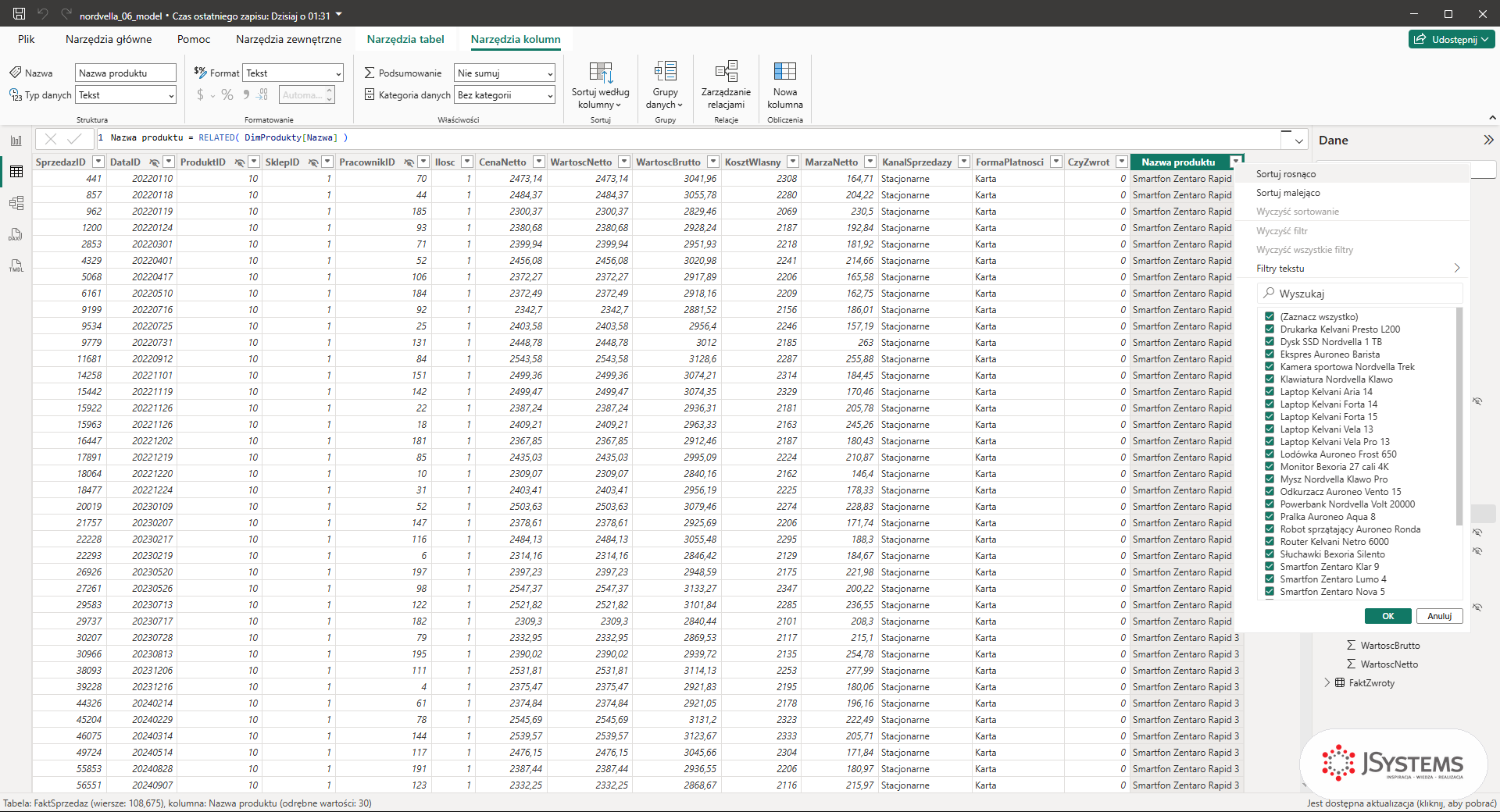This screenshot has width=1500, height=812.
Task: Cancel formula edit with X icon
Action: 51,139
